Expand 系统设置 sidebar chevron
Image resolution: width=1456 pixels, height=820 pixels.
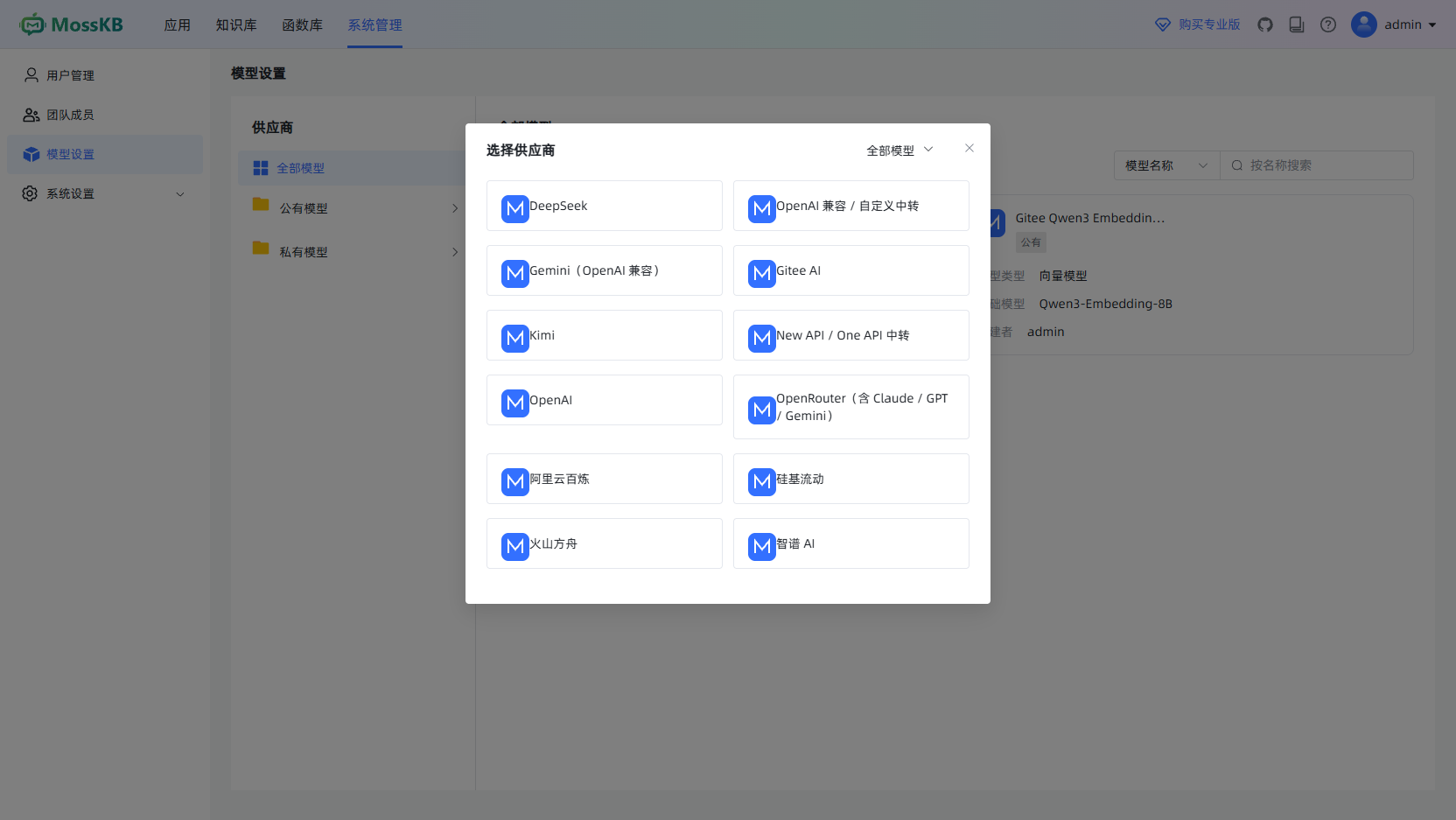(x=180, y=193)
